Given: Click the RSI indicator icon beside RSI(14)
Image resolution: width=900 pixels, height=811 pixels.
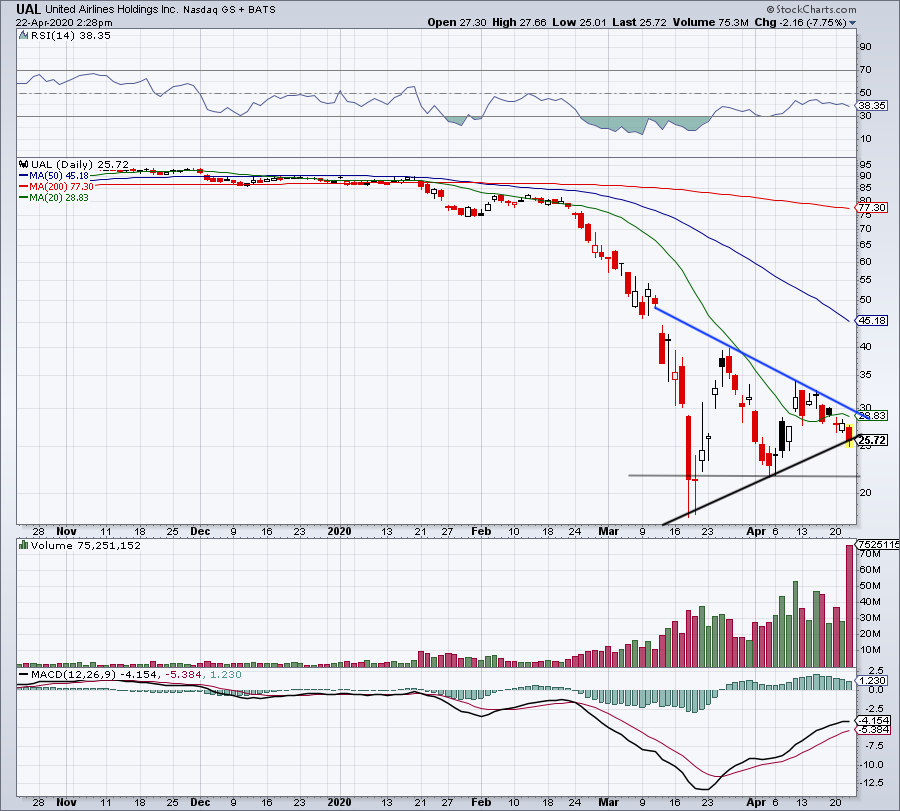Looking at the screenshot, I should (23, 35).
